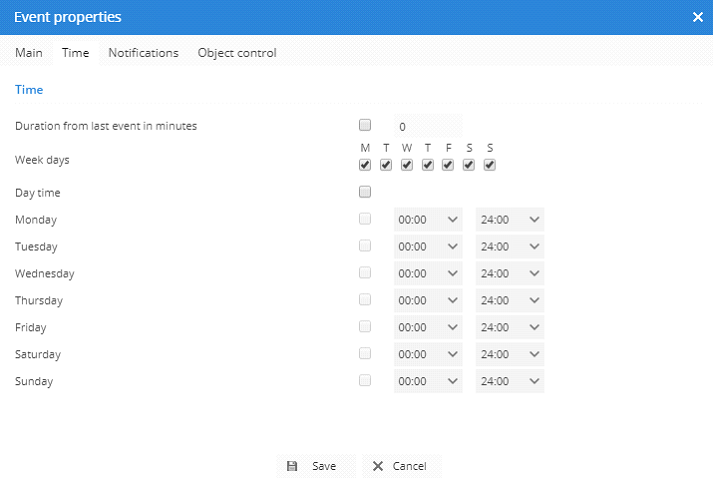
Task: Click the Save button
Action: click(x=313, y=466)
